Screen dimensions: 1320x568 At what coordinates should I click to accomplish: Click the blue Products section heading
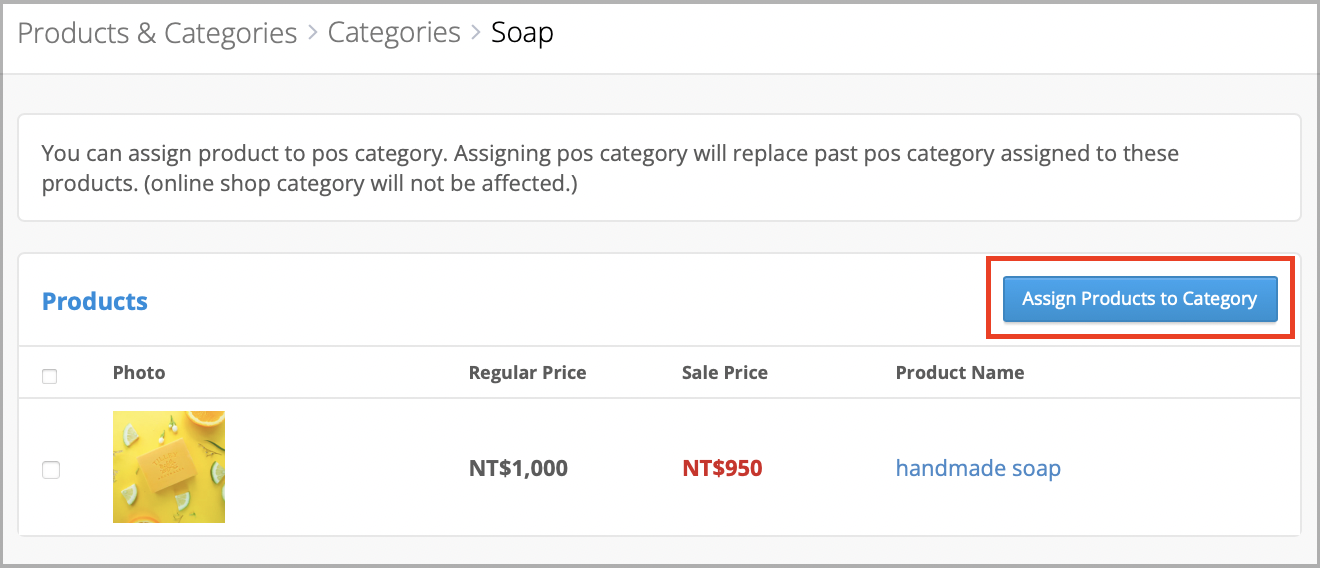click(x=95, y=301)
